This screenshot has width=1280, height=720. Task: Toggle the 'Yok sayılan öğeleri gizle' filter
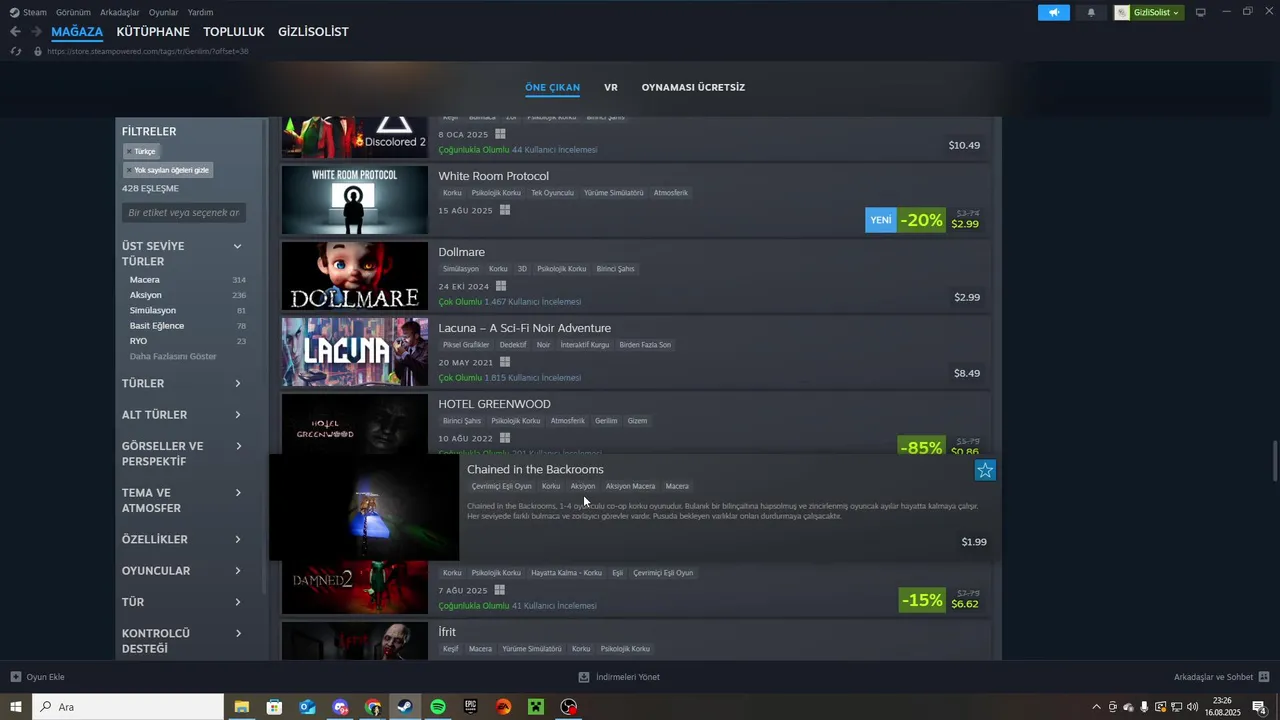tap(168, 170)
